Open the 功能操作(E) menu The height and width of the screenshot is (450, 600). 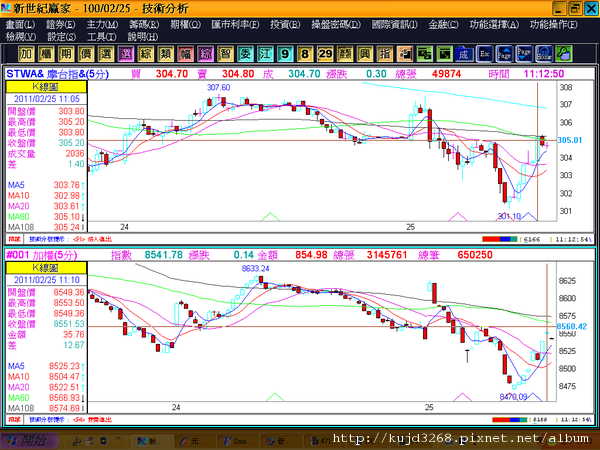[x=554, y=24]
